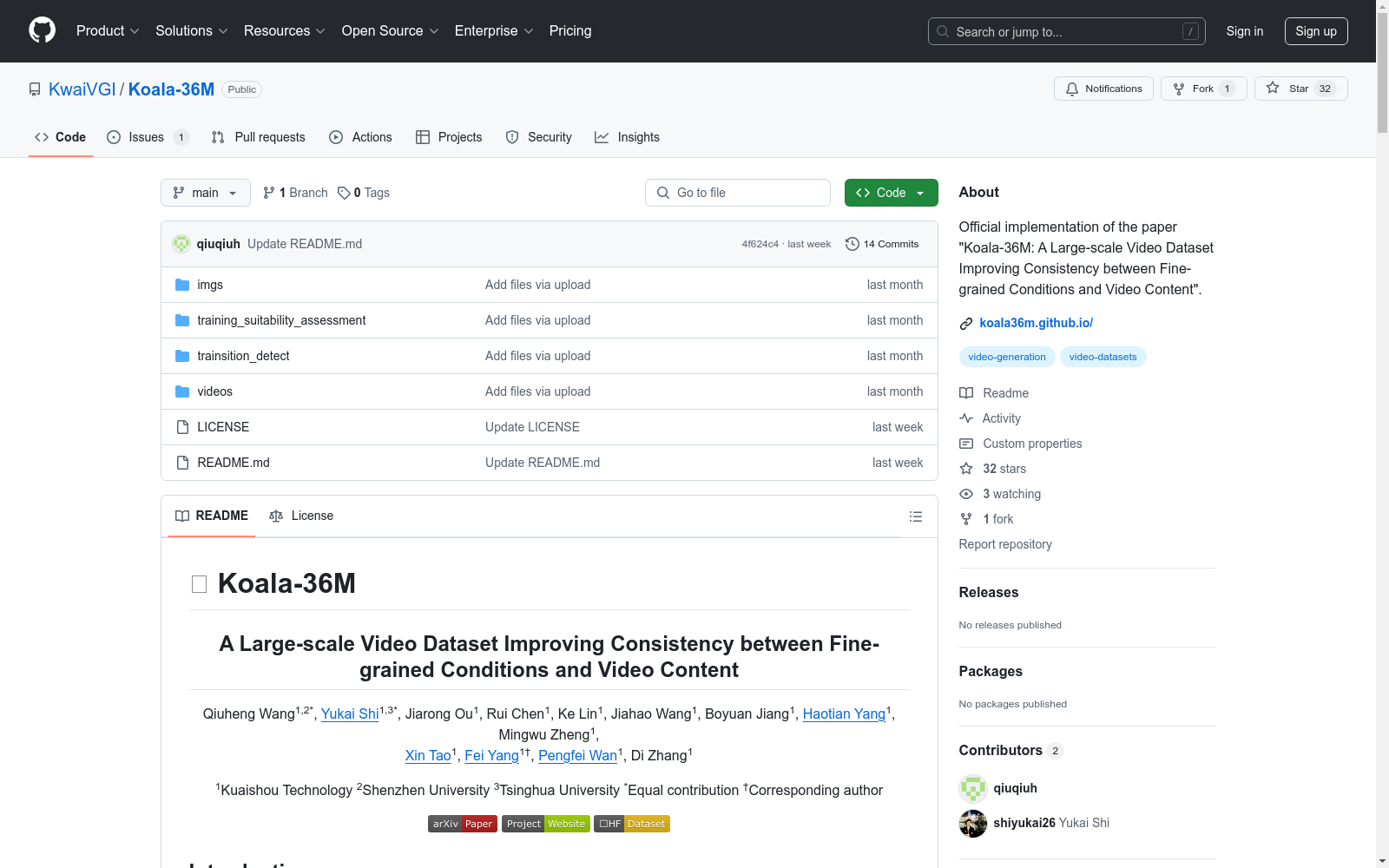Open Haotian Yang author link

pos(844,713)
